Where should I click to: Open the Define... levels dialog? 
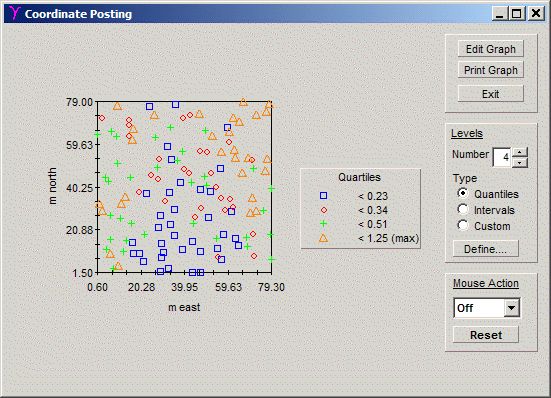coord(485,249)
